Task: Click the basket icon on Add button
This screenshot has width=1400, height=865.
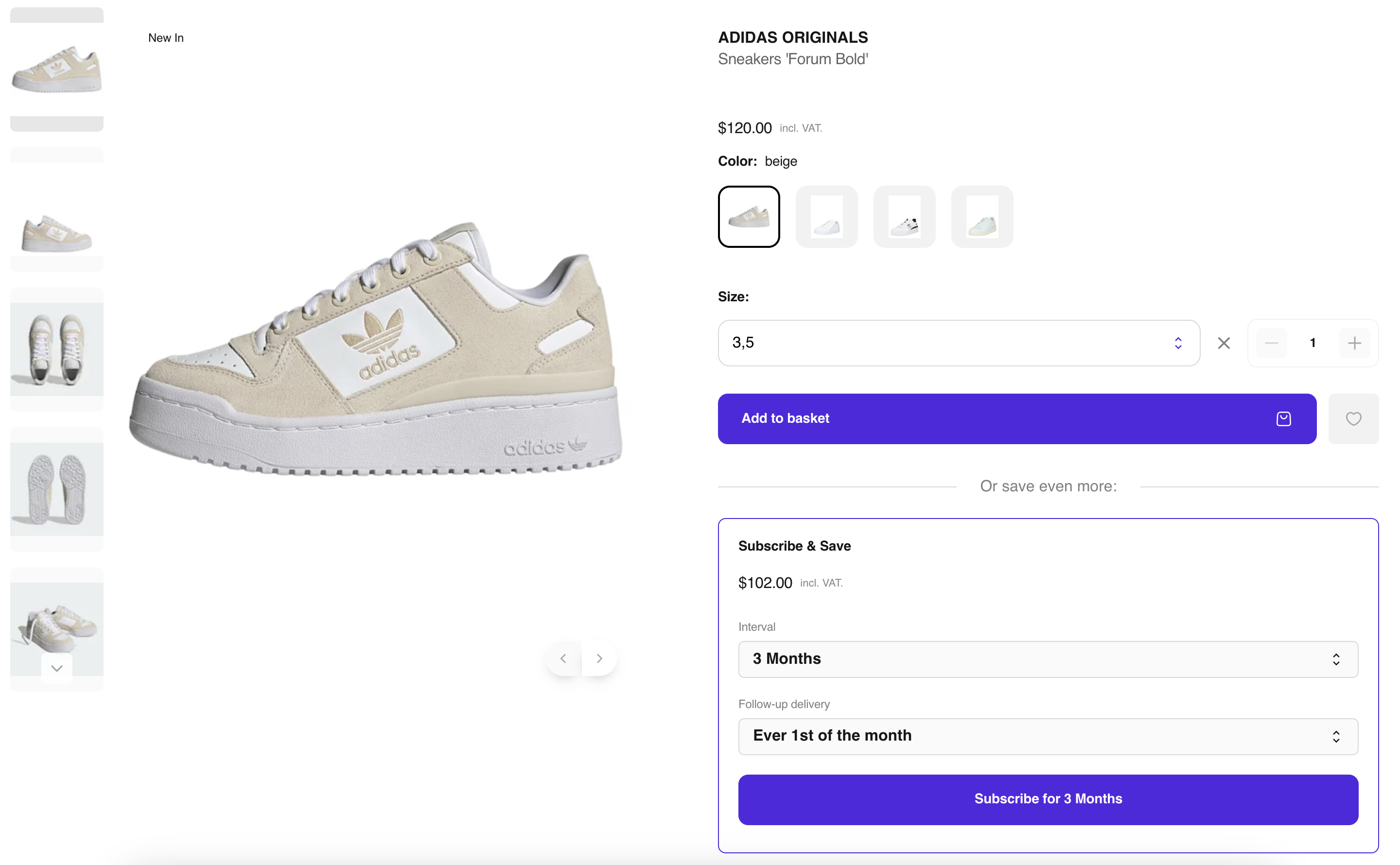Action: coord(1283,419)
